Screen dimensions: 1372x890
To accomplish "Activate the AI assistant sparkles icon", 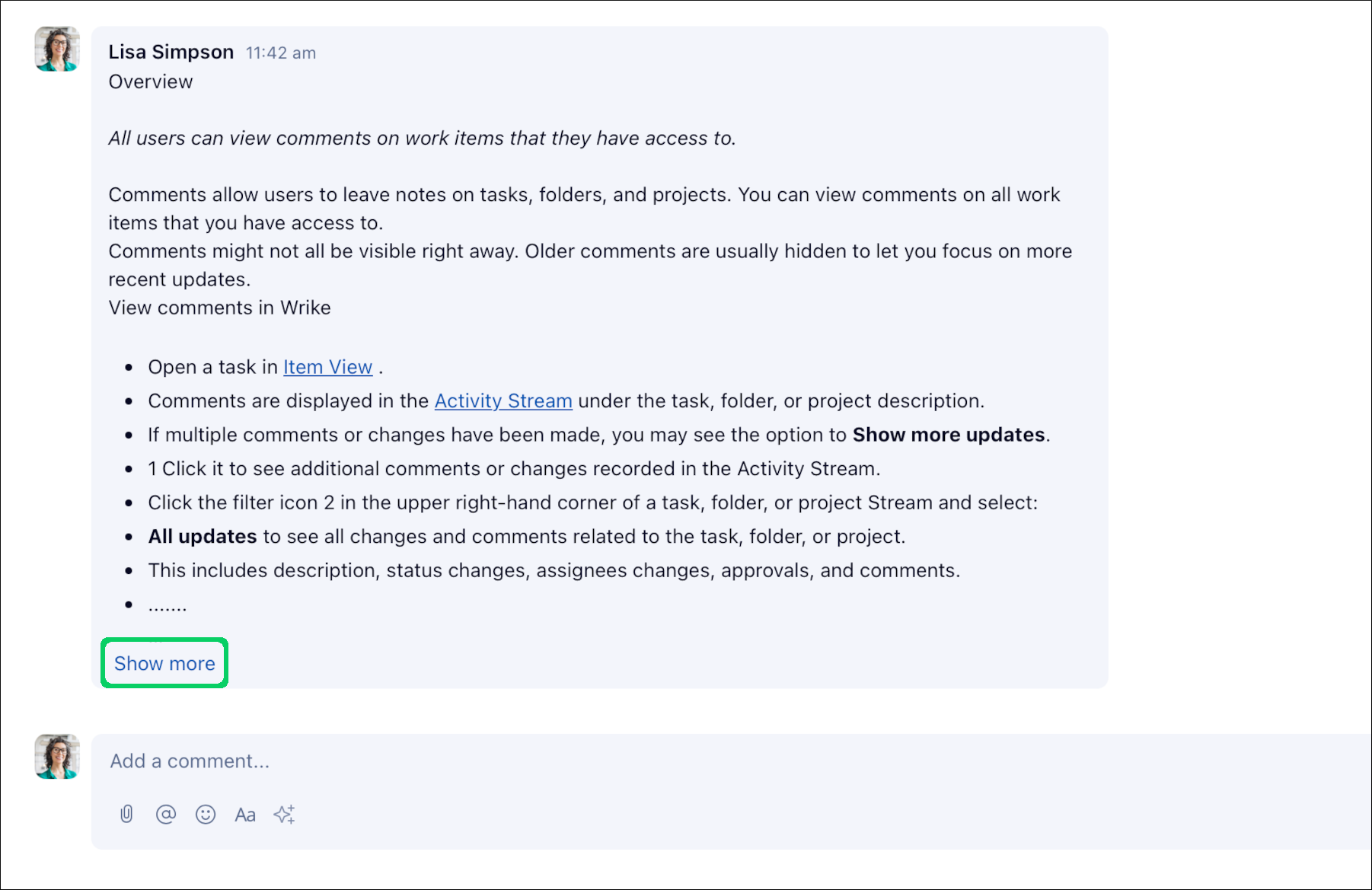I will coord(285,814).
